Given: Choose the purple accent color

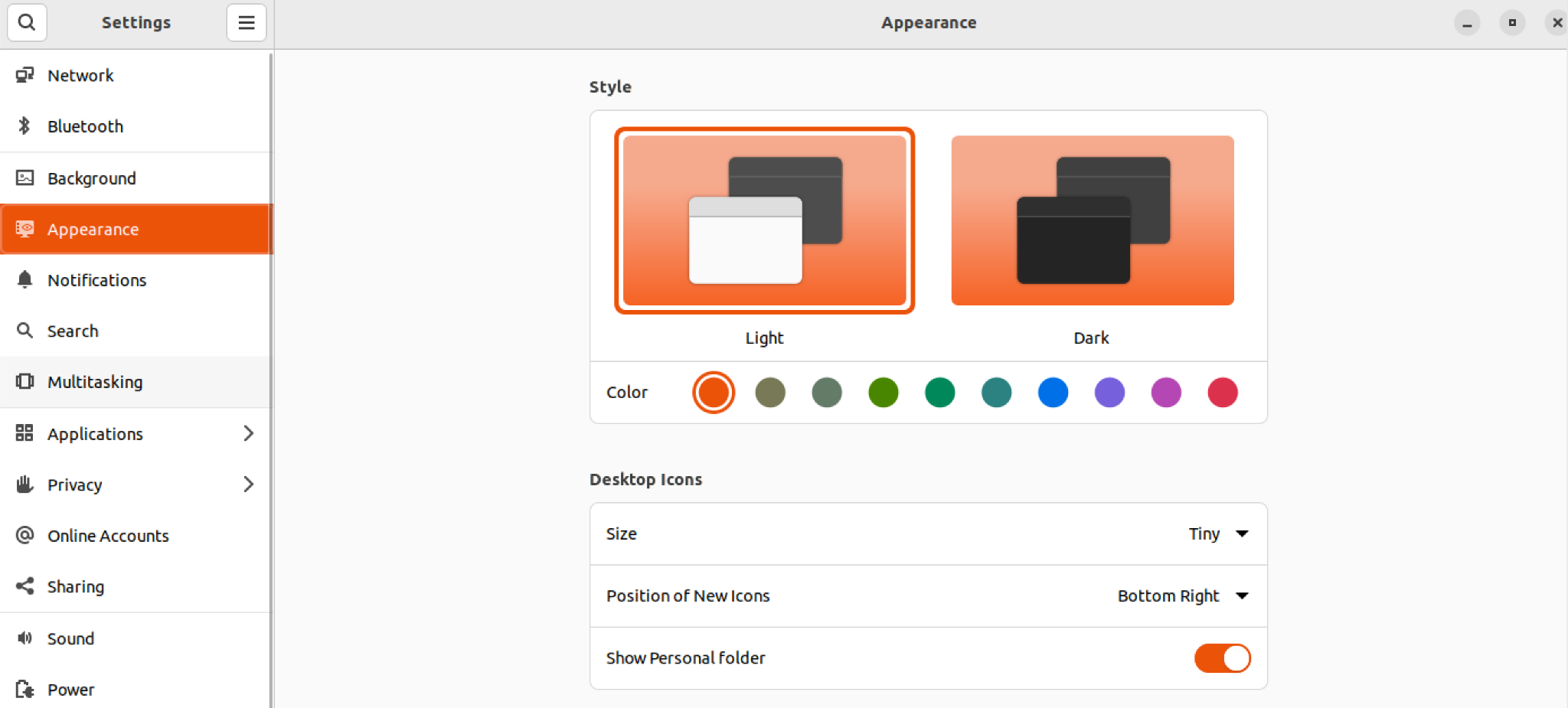Looking at the screenshot, I should [1110, 393].
